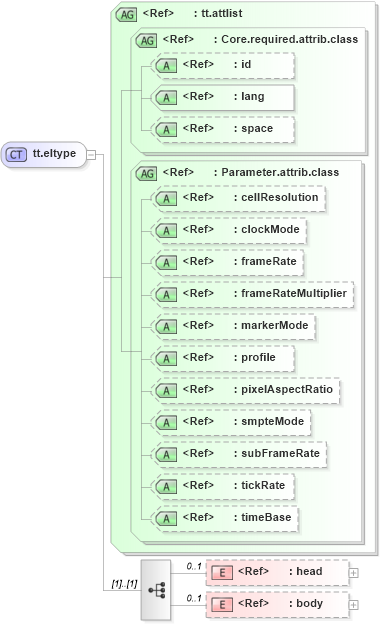This screenshot has width=381, height=624.
Task: Click the A icon next to id
Action: [x=166, y=66]
